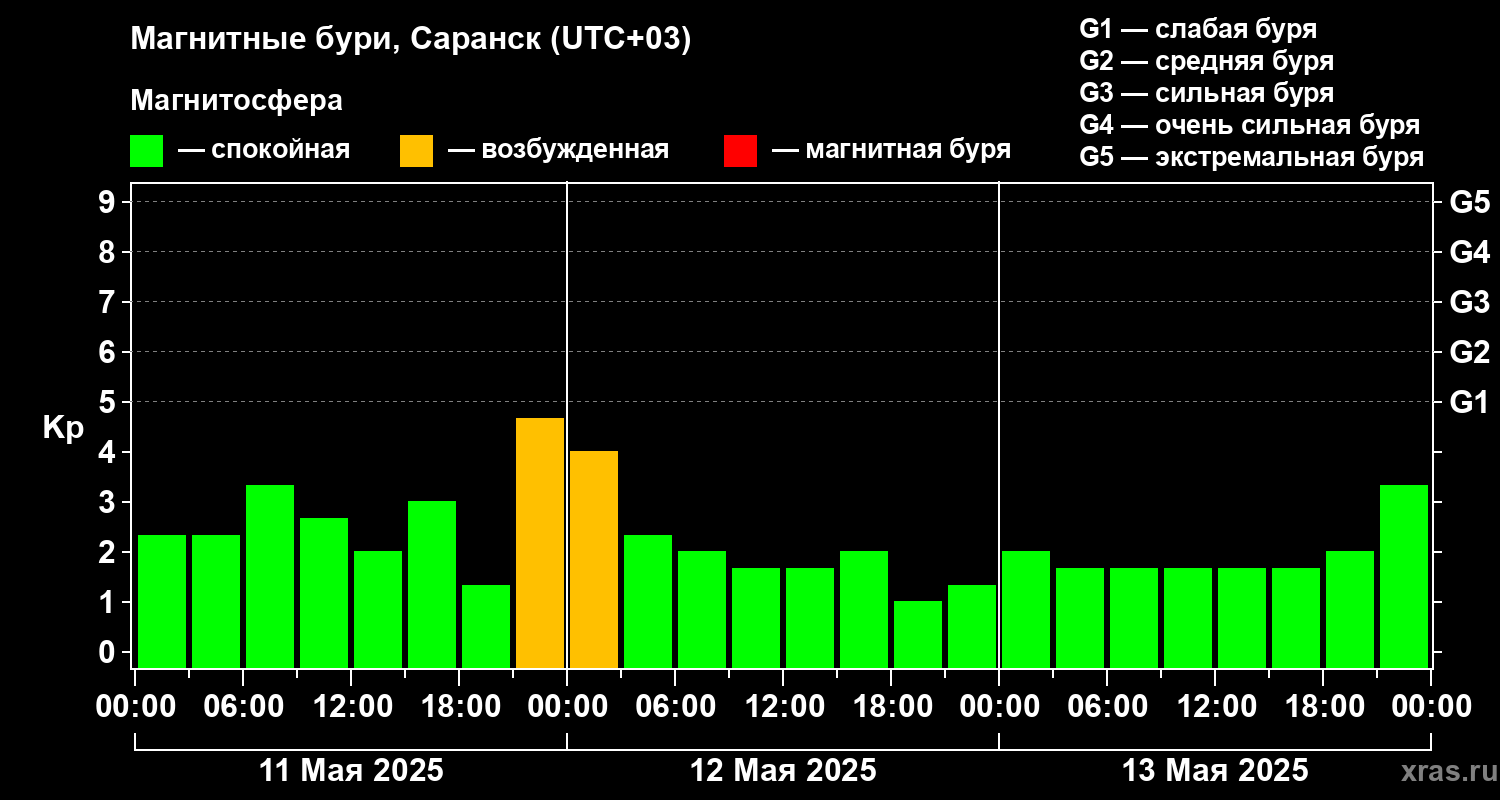Click the last green bar on 13 May
The width and height of the screenshot is (1500, 800).
[1404, 575]
